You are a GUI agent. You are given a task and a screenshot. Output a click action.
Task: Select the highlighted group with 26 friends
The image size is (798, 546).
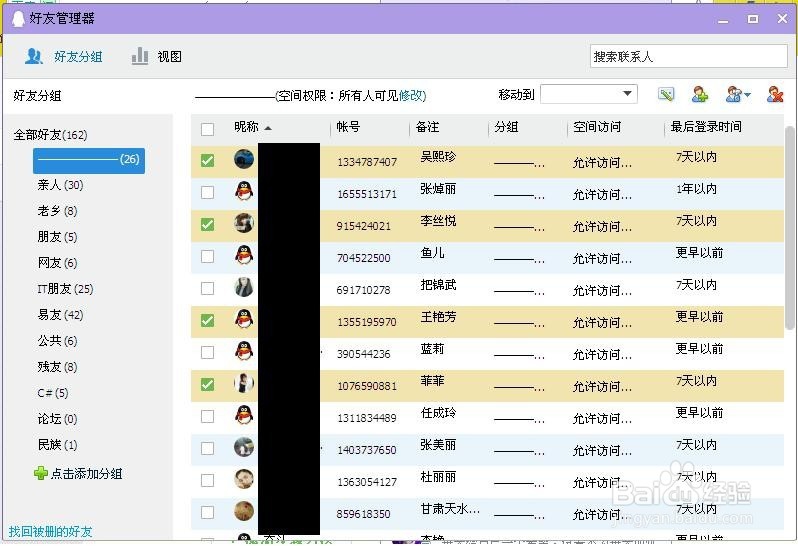coord(89,160)
